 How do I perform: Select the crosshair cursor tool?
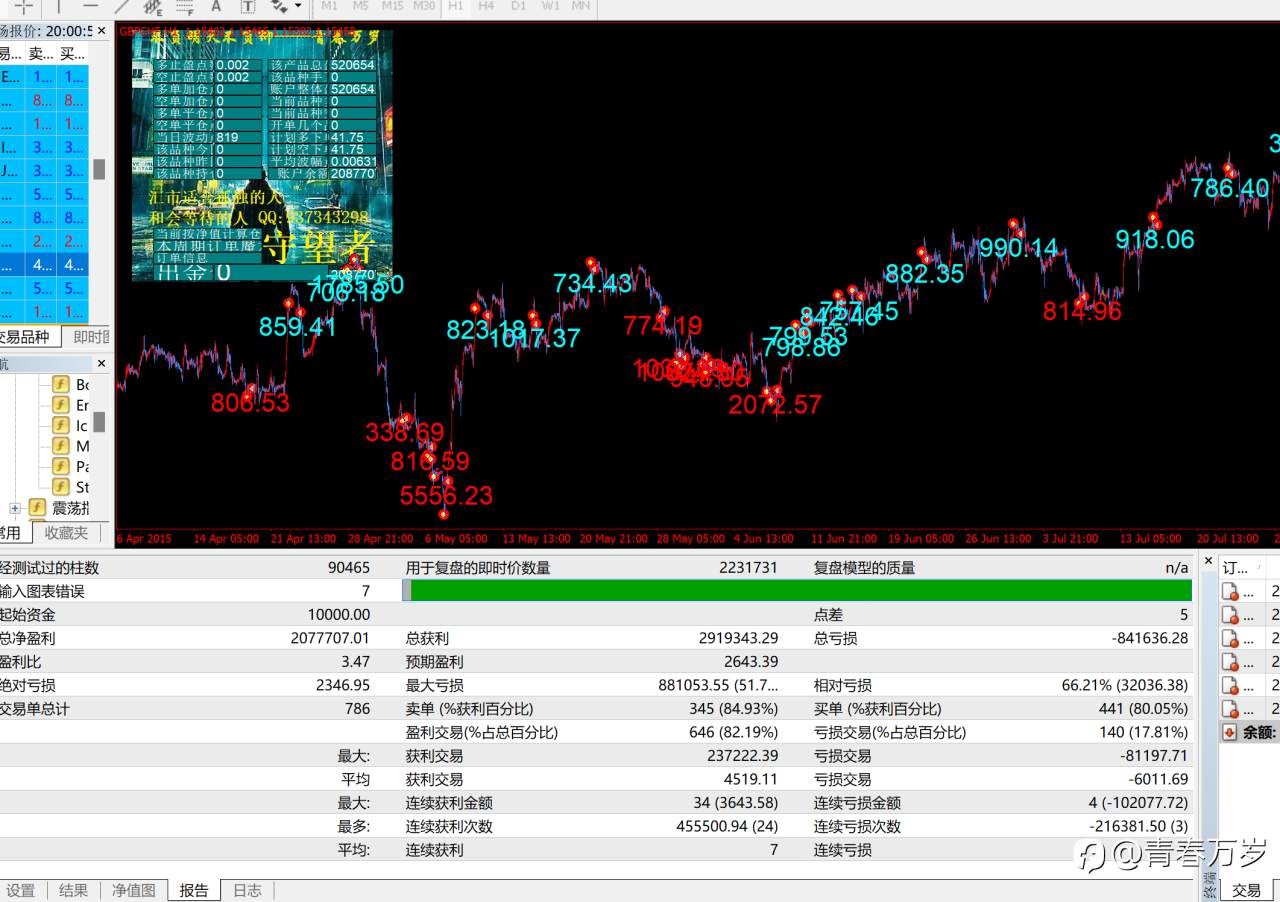pyautogui.click(x=23, y=6)
